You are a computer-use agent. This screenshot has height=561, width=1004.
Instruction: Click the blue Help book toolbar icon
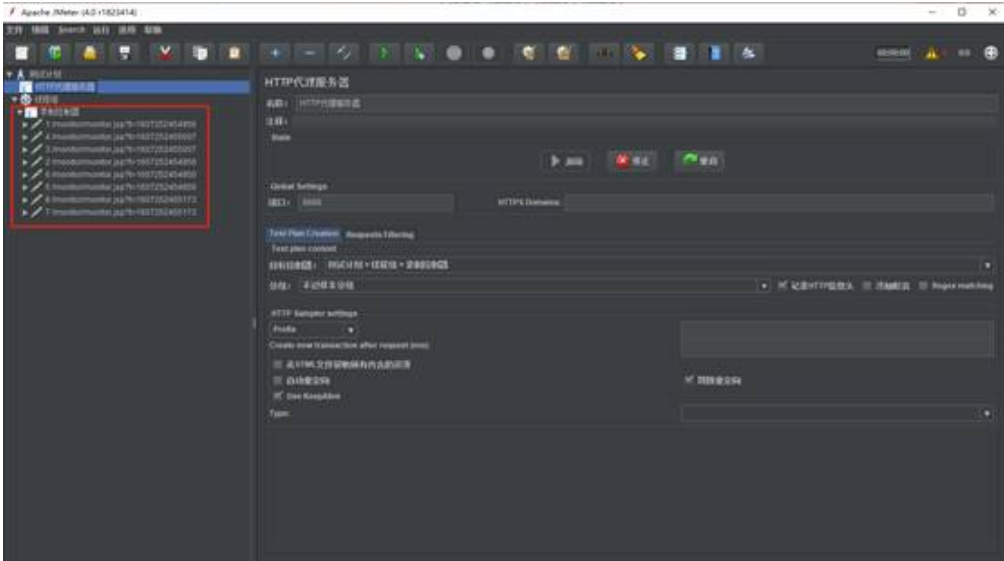(714, 53)
